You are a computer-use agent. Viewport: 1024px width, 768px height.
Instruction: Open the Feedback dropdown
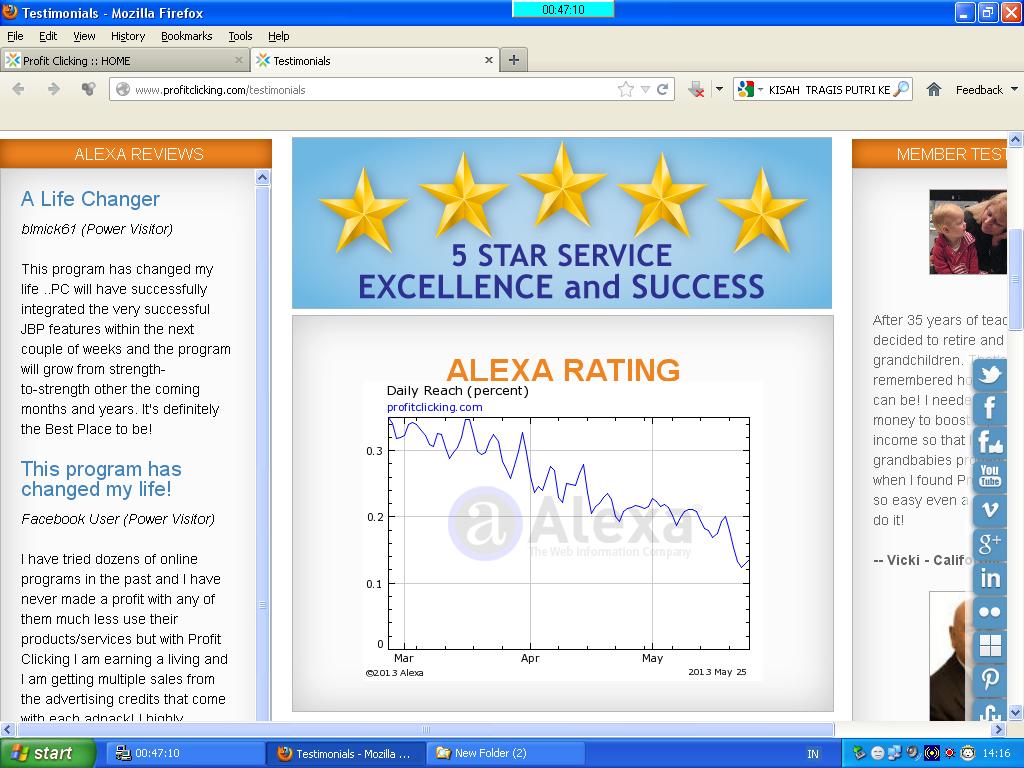[x=986, y=89]
